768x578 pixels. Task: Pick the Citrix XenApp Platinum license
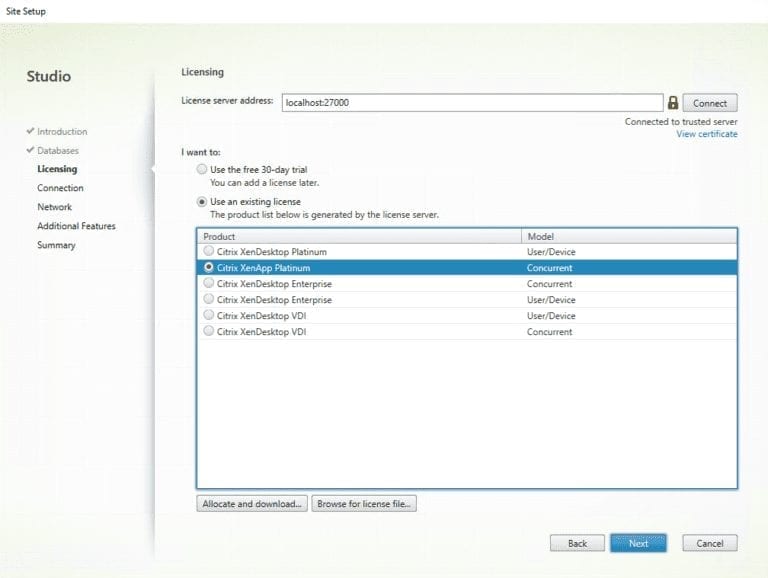tap(208, 268)
